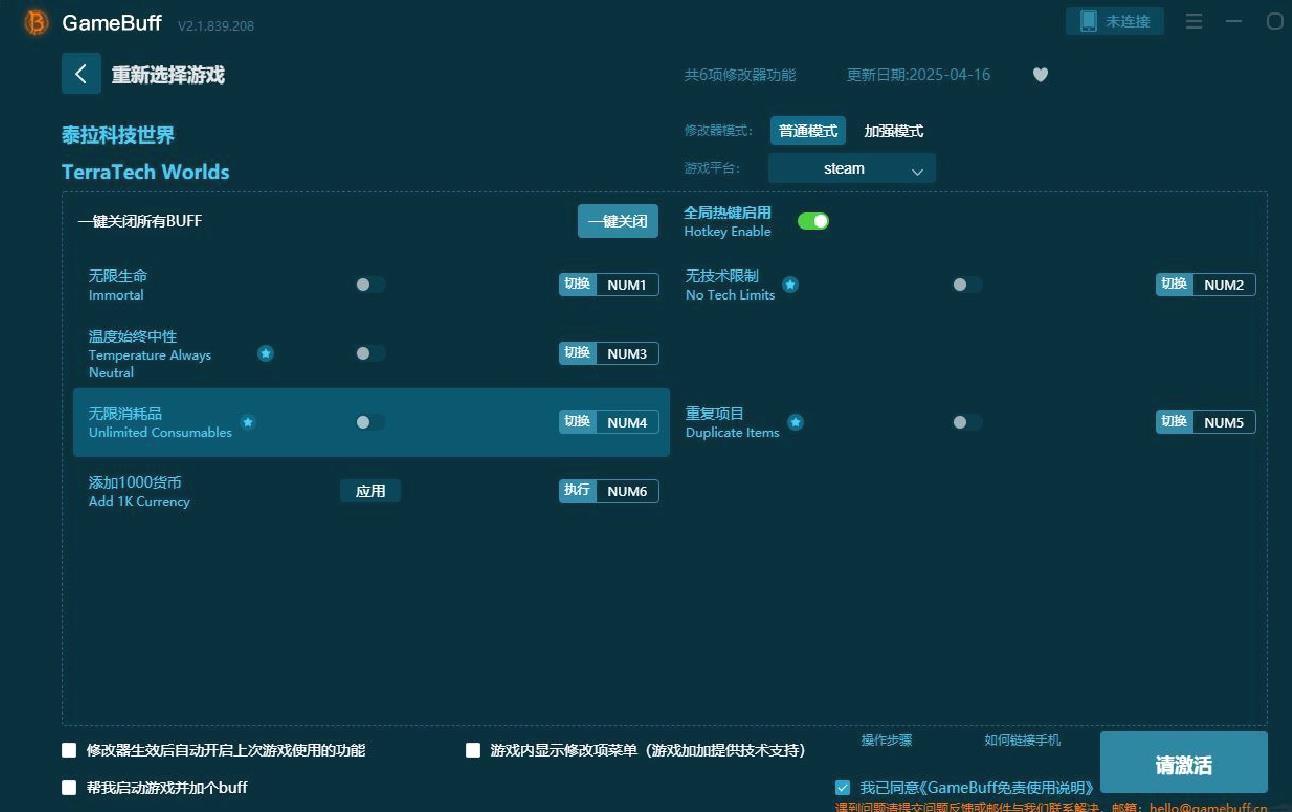Click the 应用 button for Add 1K Currency
Screen dimensions: 1292x812
coord(370,491)
